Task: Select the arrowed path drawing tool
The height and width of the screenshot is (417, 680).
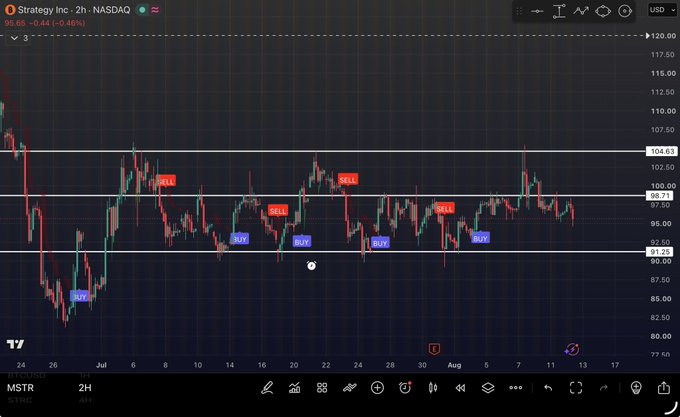Action: pyautogui.click(x=581, y=11)
